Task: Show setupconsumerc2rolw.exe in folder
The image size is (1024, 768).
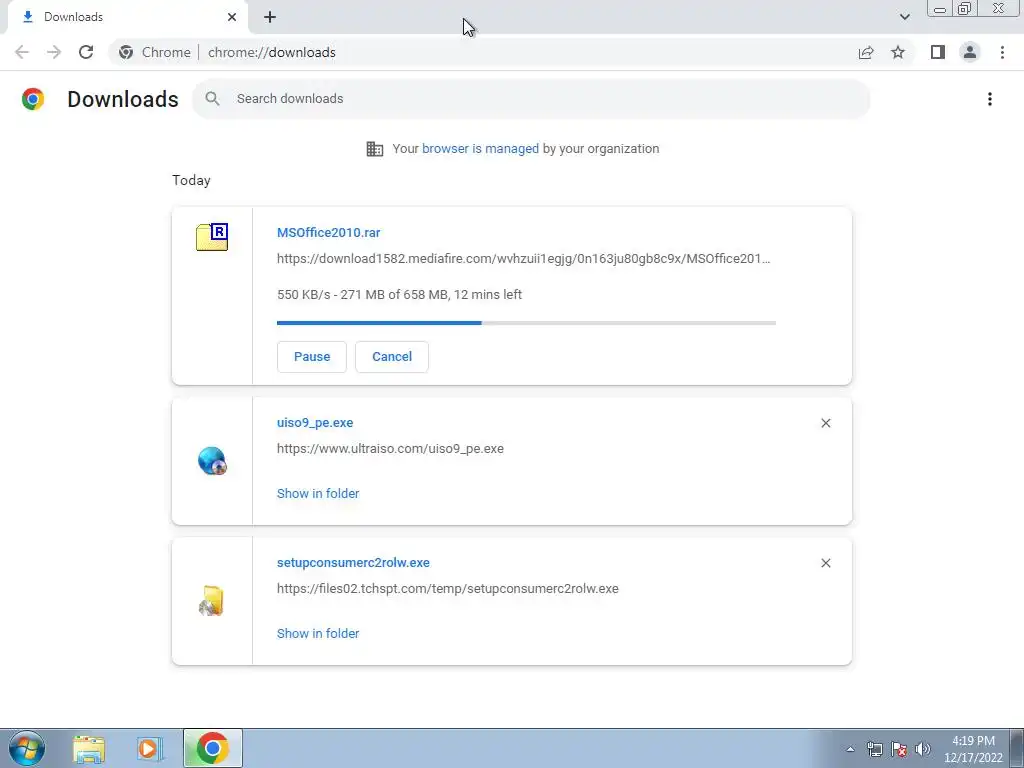Action: coord(318,633)
